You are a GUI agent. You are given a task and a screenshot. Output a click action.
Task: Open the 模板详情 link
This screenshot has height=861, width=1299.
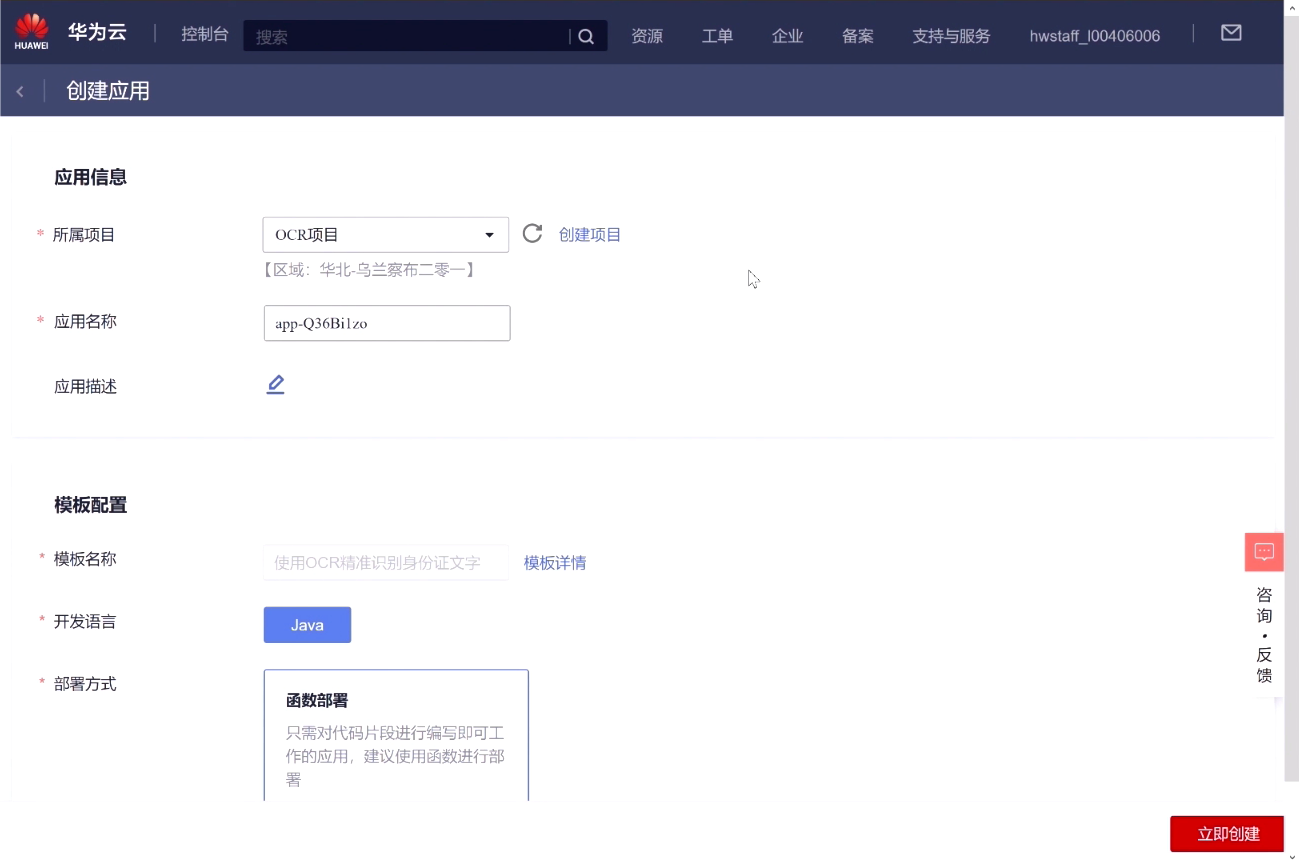pyautogui.click(x=555, y=563)
